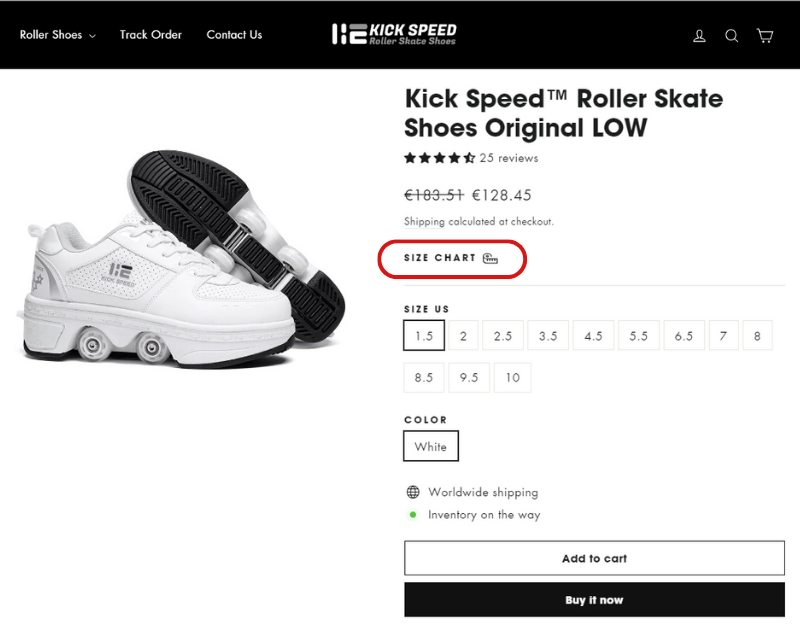Open the shopping cart icon
800x630 pixels.
point(765,36)
